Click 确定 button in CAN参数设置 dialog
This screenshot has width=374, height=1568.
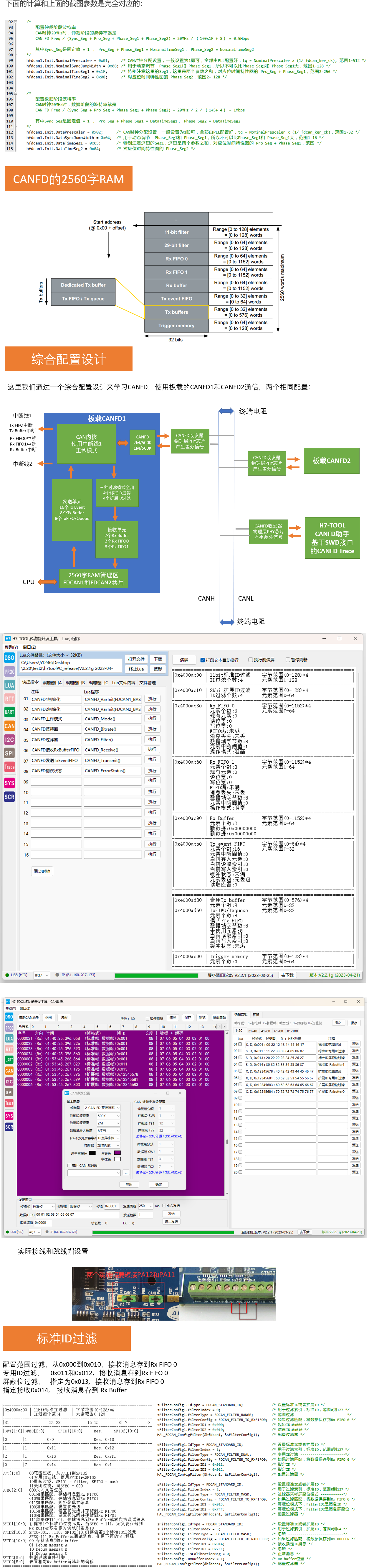[159, 1184]
